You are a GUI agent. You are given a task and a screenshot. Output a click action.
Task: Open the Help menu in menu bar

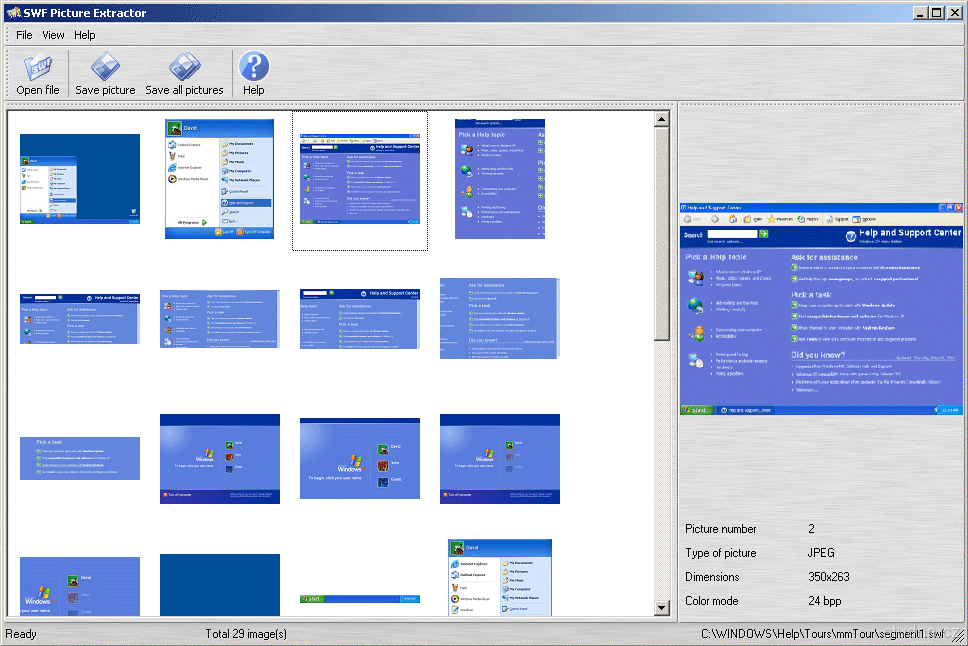click(85, 35)
